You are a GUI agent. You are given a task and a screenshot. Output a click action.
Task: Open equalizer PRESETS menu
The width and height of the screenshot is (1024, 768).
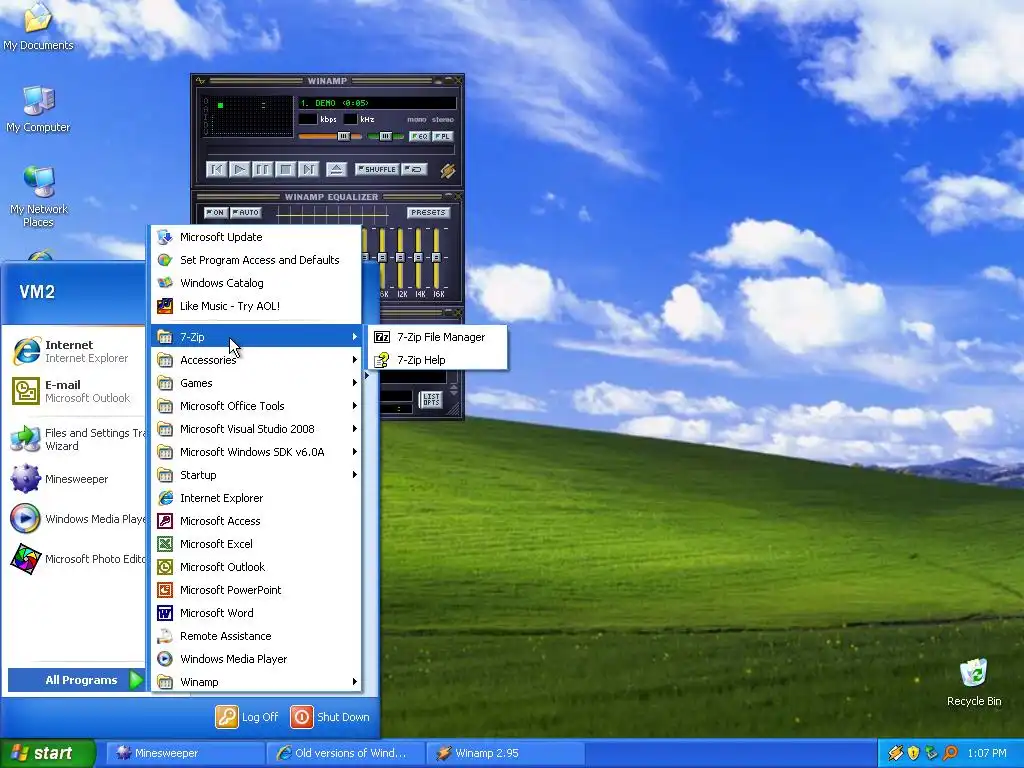(428, 212)
